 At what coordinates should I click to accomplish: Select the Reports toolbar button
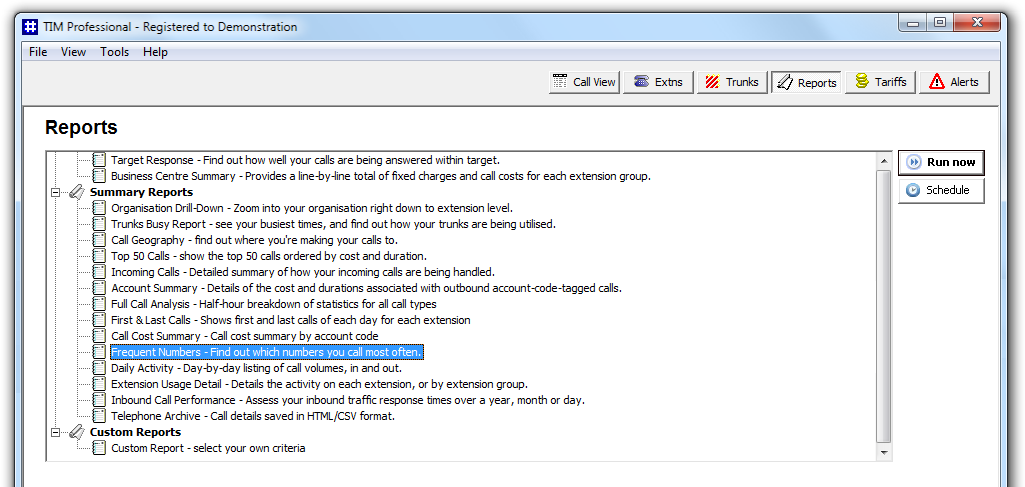coord(806,82)
